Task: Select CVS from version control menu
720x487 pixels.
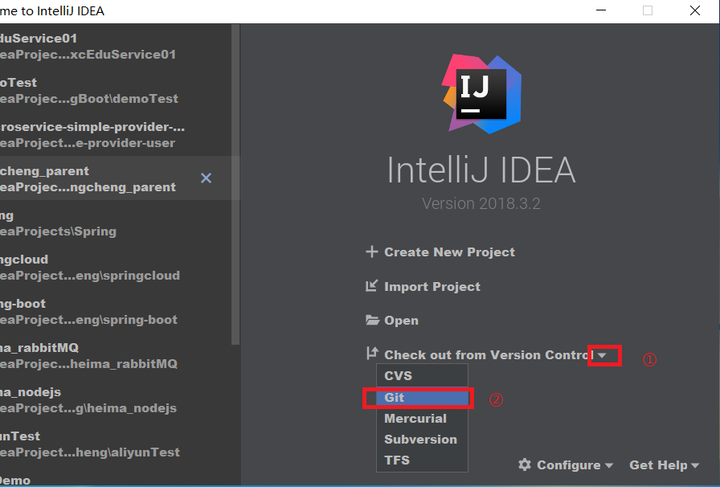Action: pyautogui.click(x=422, y=375)
